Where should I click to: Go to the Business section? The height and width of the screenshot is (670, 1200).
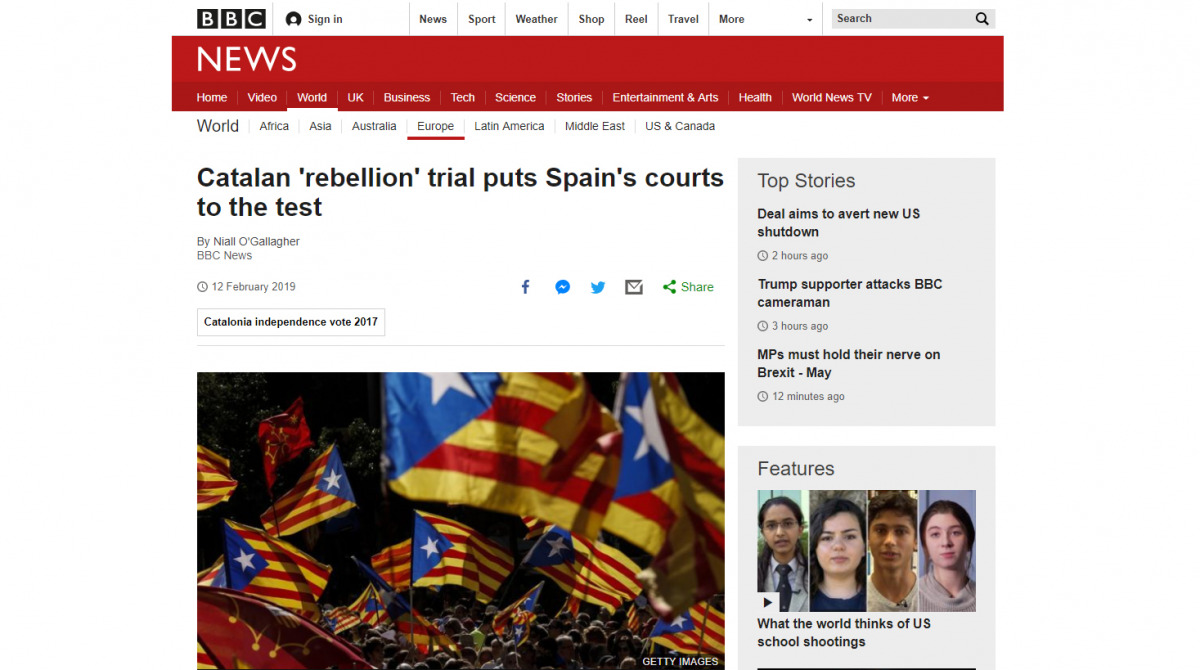407,97
